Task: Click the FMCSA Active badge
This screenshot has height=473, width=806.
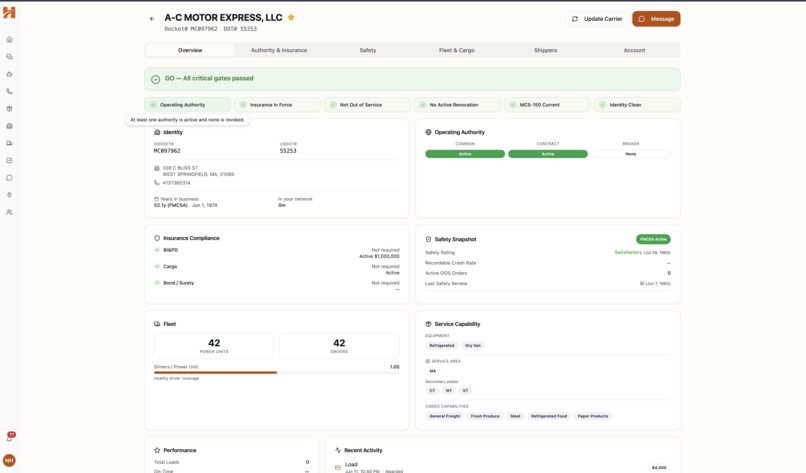Action: tap(653, 239)
